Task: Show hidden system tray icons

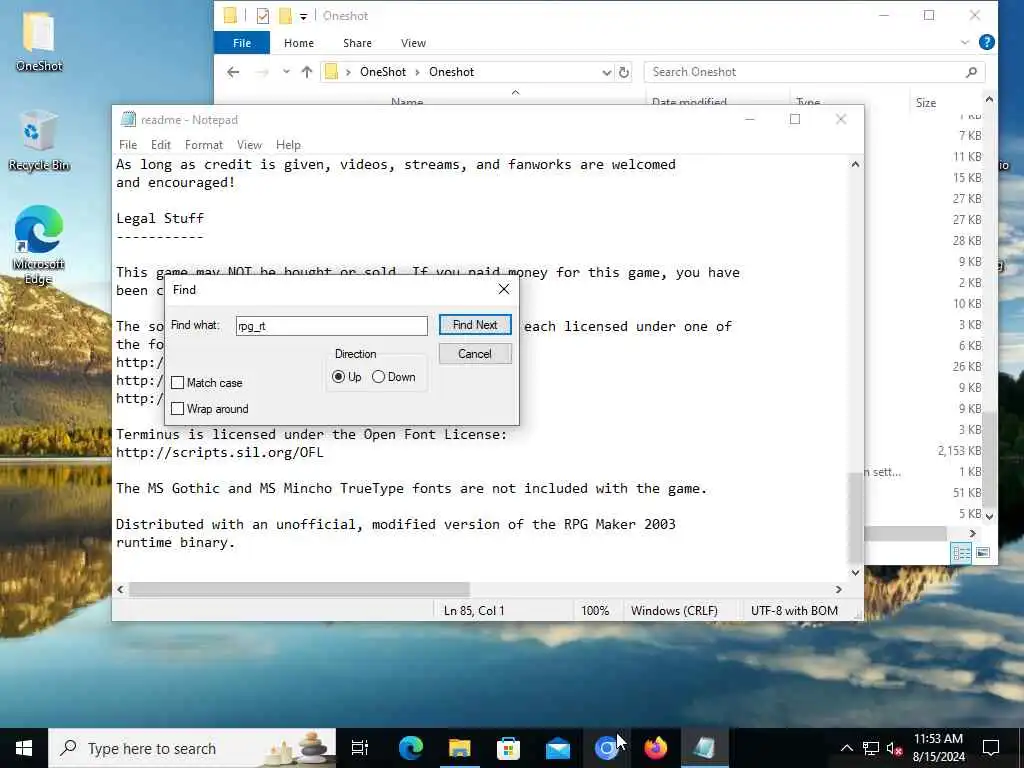Action: (x=846, y=748)
